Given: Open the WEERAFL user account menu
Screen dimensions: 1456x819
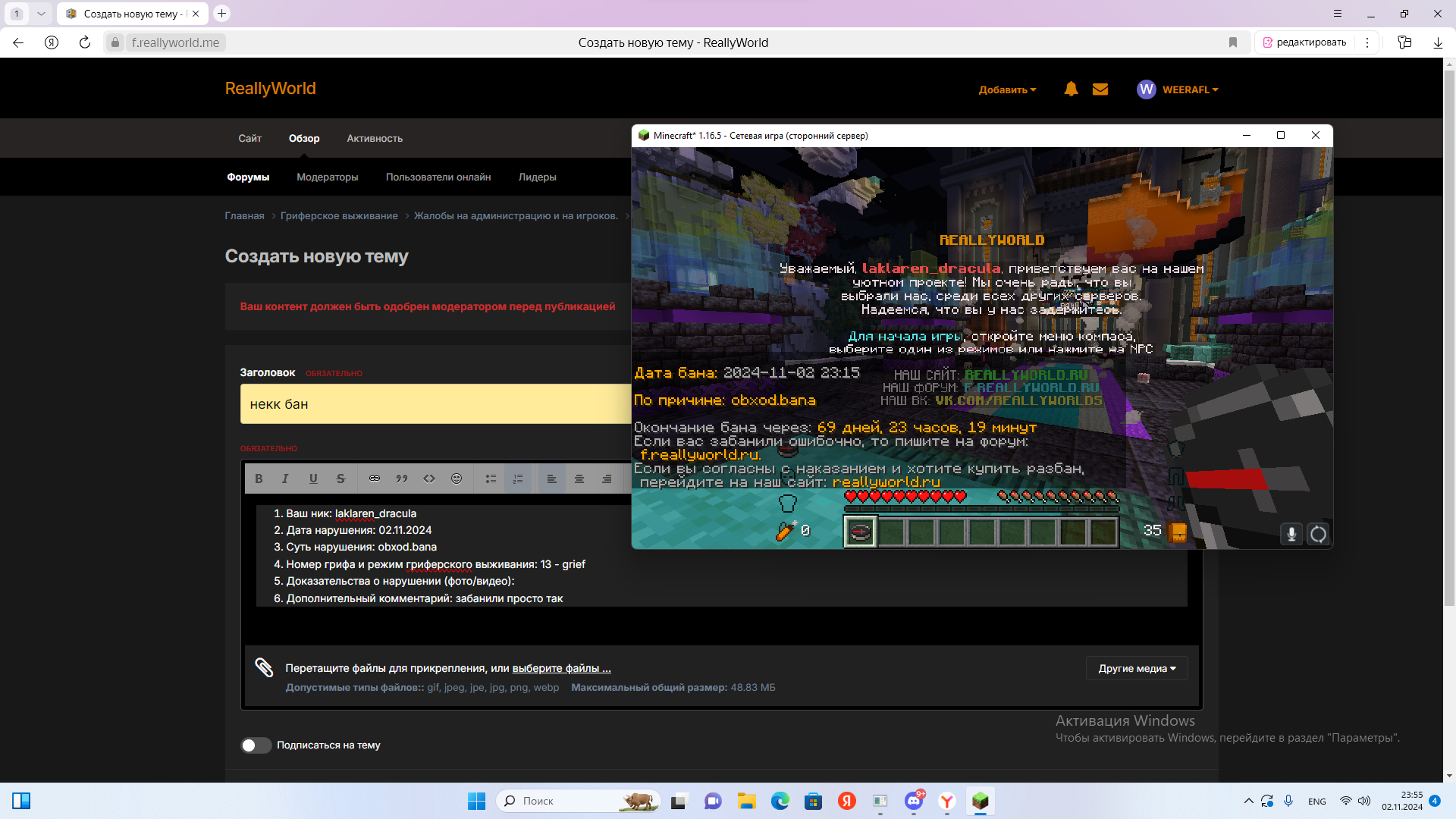Looking at the screenshot, I should pyautogui.click(x=1178, y=89).
